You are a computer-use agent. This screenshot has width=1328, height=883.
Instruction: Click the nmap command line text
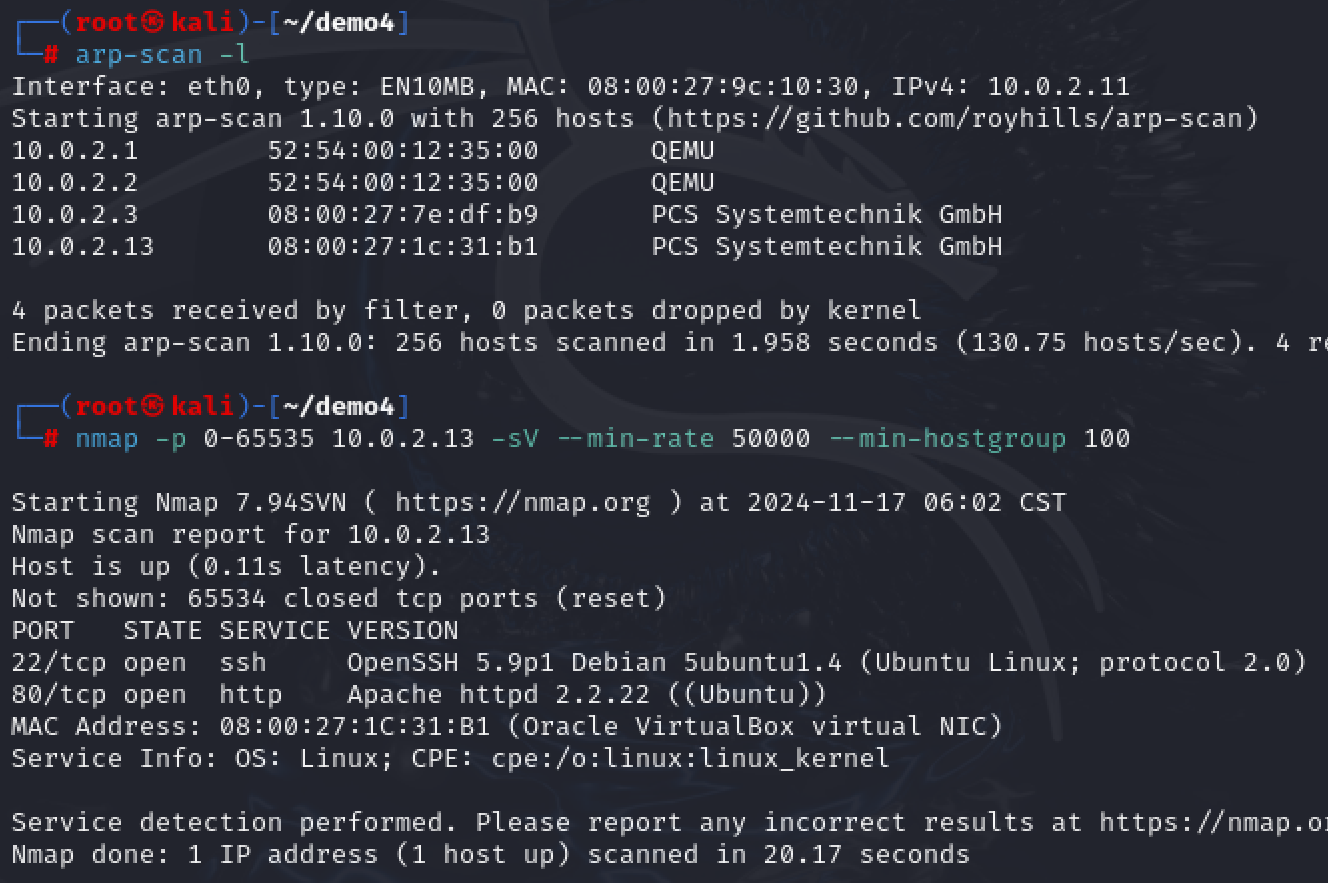pyautogui.click(x=602, y=439)
